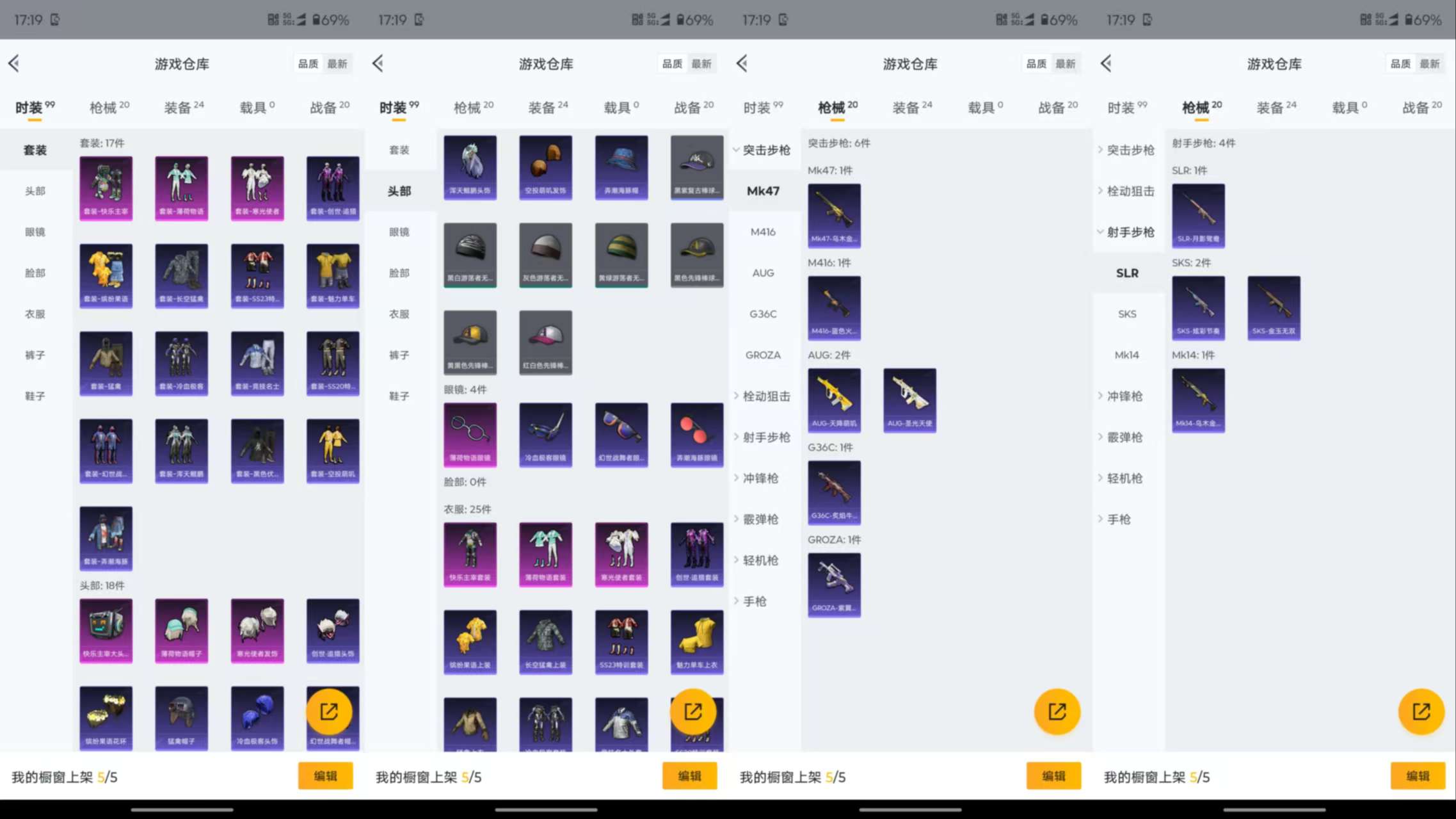Select the SKS item in the weapon list

1127,314
